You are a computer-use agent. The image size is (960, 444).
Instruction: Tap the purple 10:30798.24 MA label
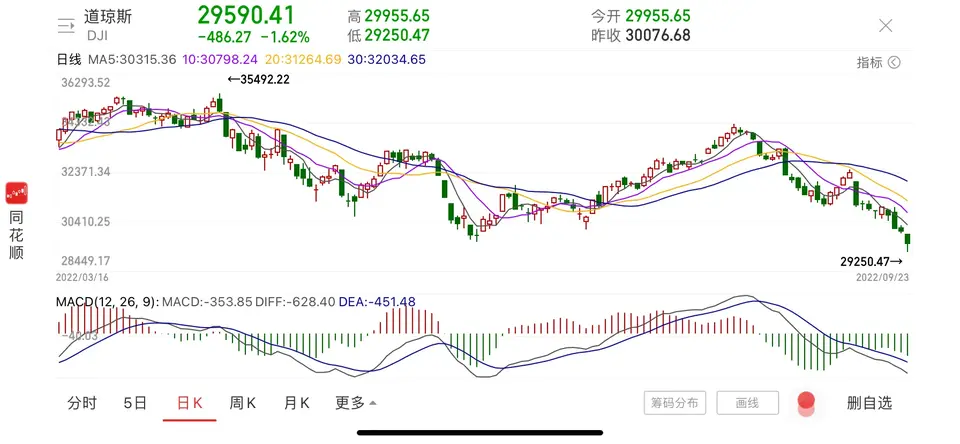(220, 60)
